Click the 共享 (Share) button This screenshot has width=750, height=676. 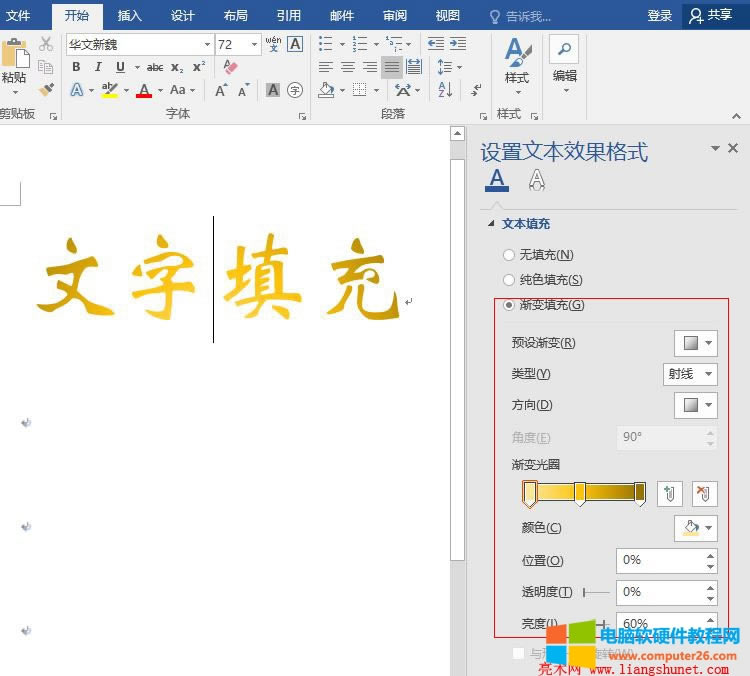pyautogui.click(x=711, y=15)
